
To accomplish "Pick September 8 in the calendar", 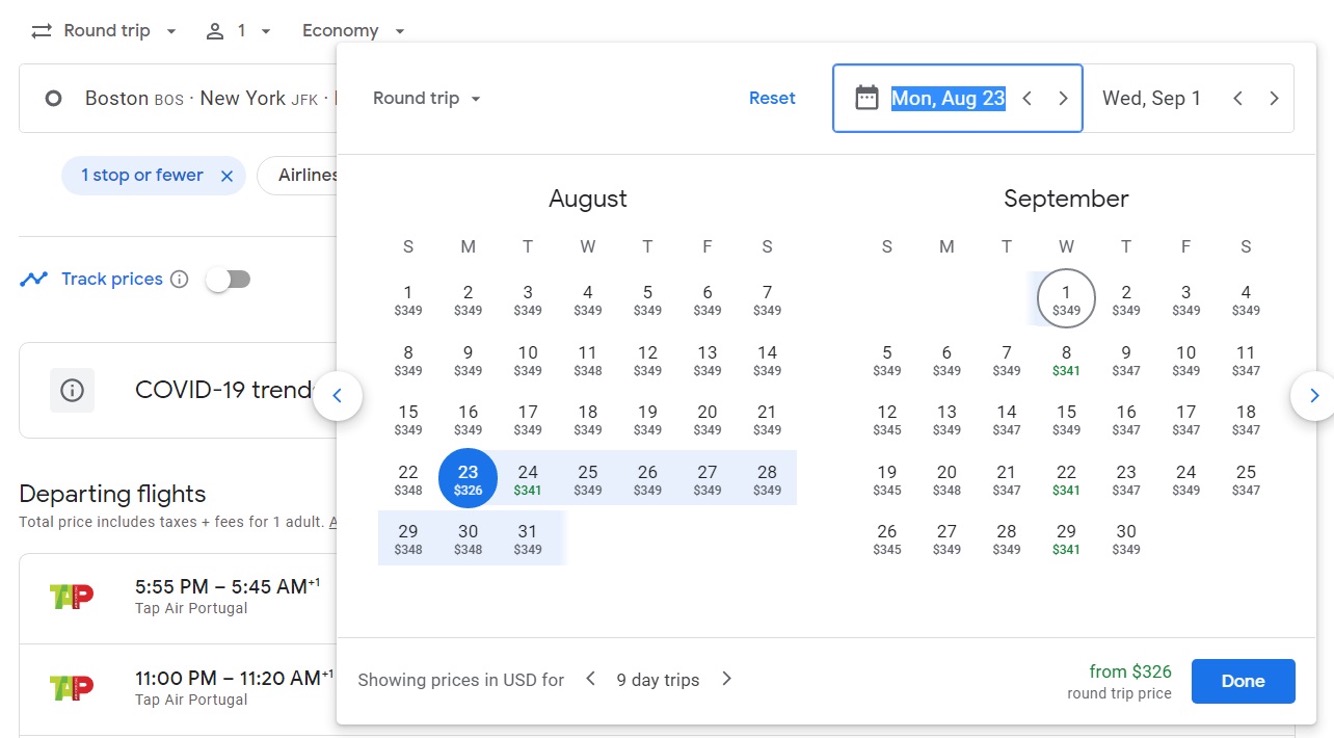I will tap(1066, 360).
